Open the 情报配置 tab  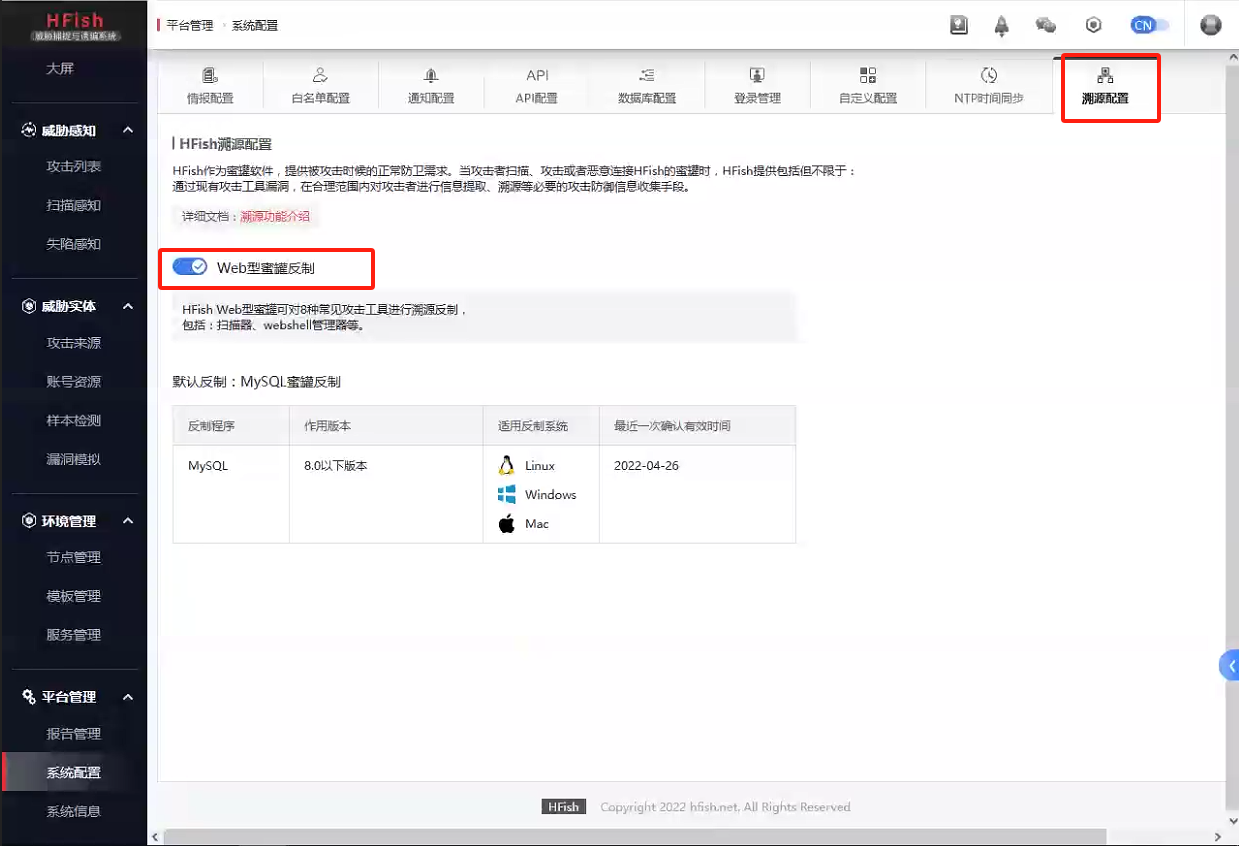(210, 87)
